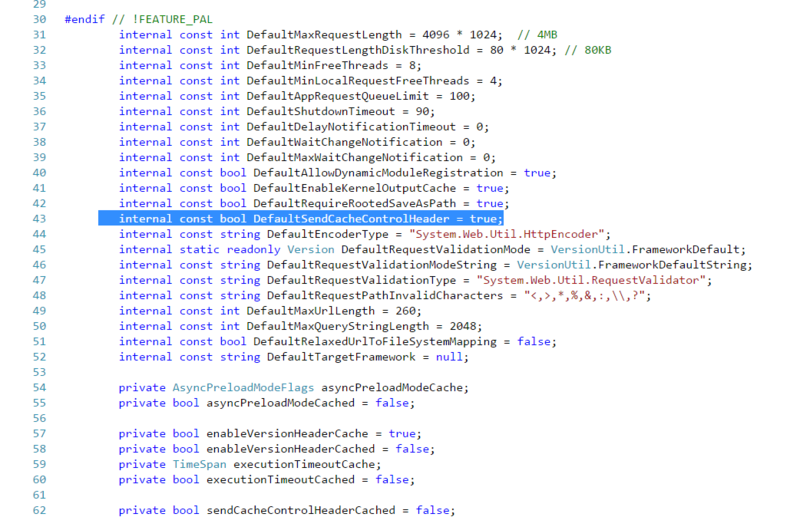Screen dimensions: 800x517
Task: Click enableVersionHeaderCache on line 57
Action: 287,433
